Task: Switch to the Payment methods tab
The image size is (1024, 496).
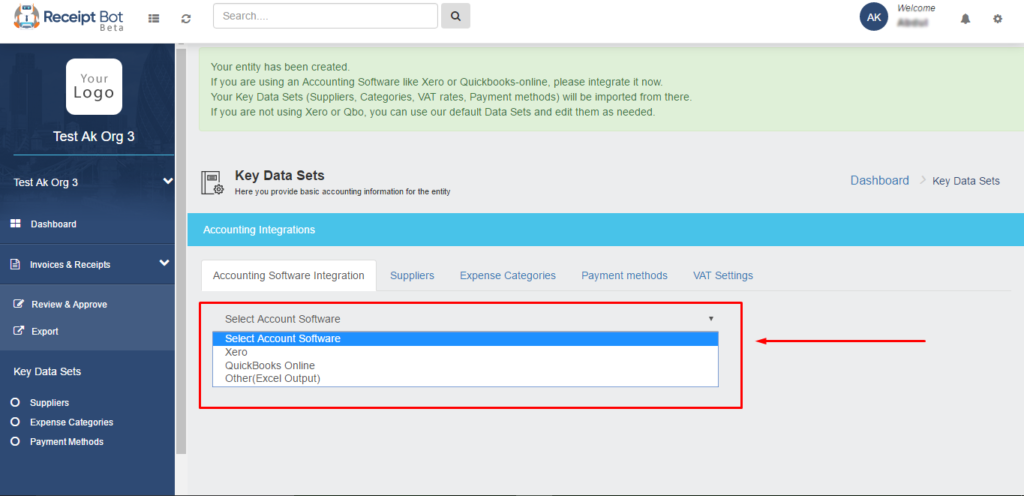Action: (624, 275)
